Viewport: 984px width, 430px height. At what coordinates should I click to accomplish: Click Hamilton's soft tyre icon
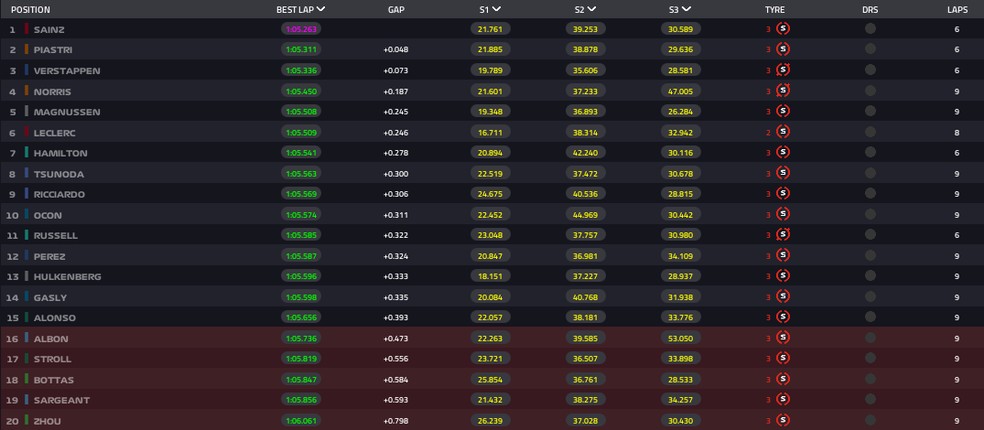[x=783, y=153]
